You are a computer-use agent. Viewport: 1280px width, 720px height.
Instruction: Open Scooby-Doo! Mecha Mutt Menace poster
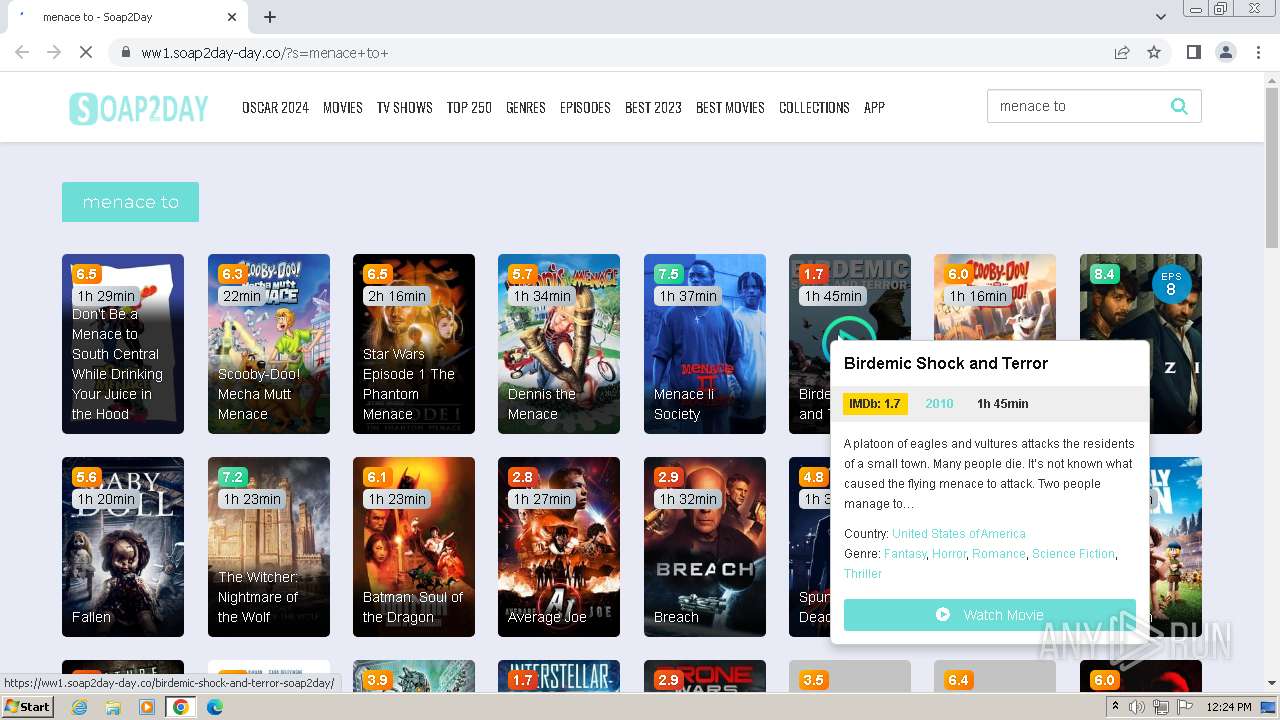click(269, 344)
